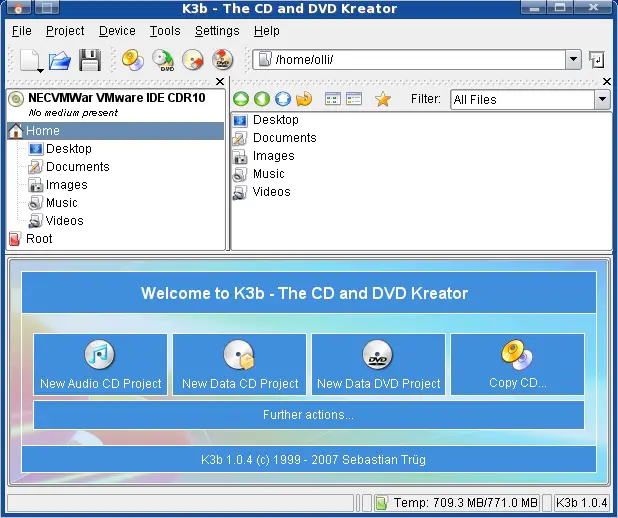Select Music in the folder tree
This screenshot has height=518, width=618.
(61, 203)
